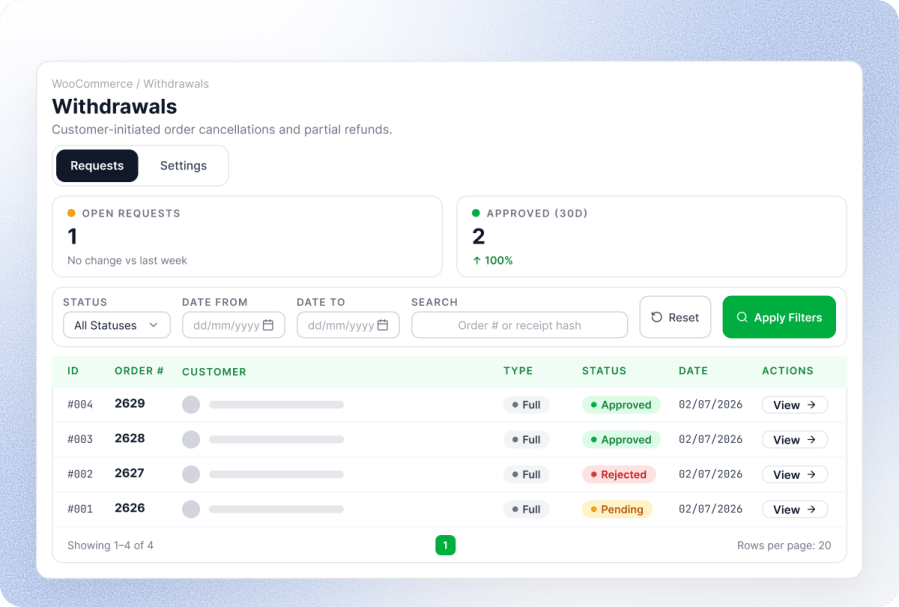Click the ID column header

point(73,371)
